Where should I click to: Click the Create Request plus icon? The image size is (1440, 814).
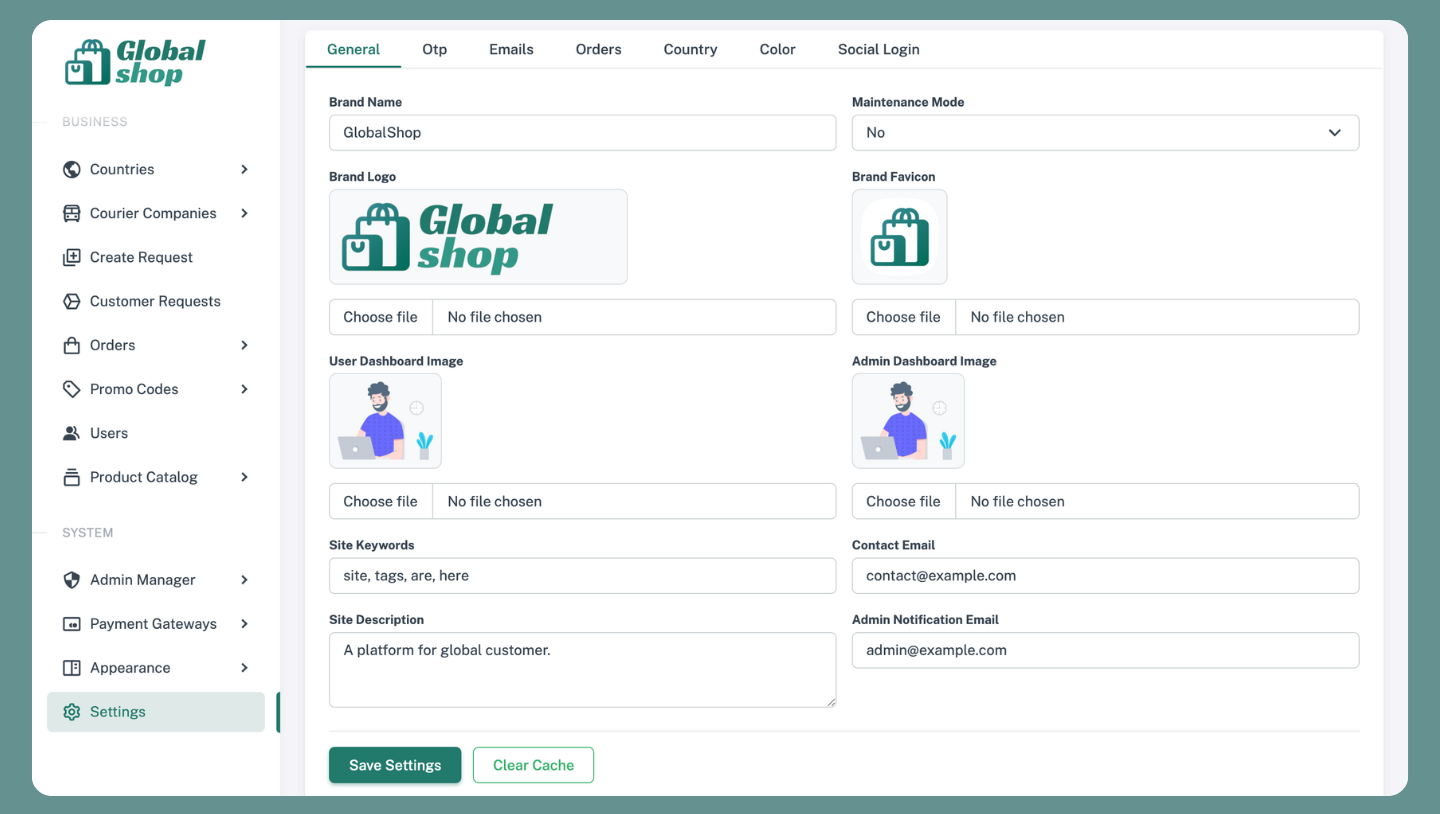click(72, 257)
